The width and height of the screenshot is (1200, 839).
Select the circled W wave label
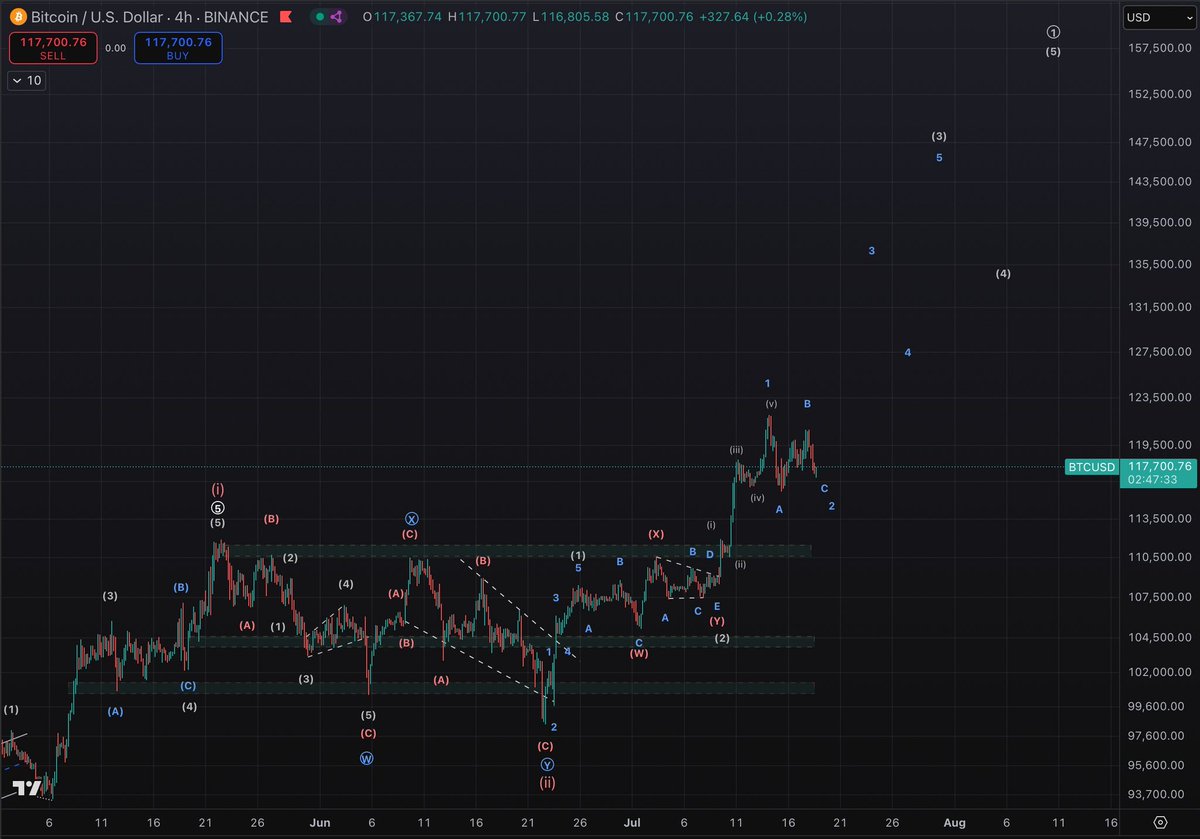pyautogui.click(x=366, y=759)
